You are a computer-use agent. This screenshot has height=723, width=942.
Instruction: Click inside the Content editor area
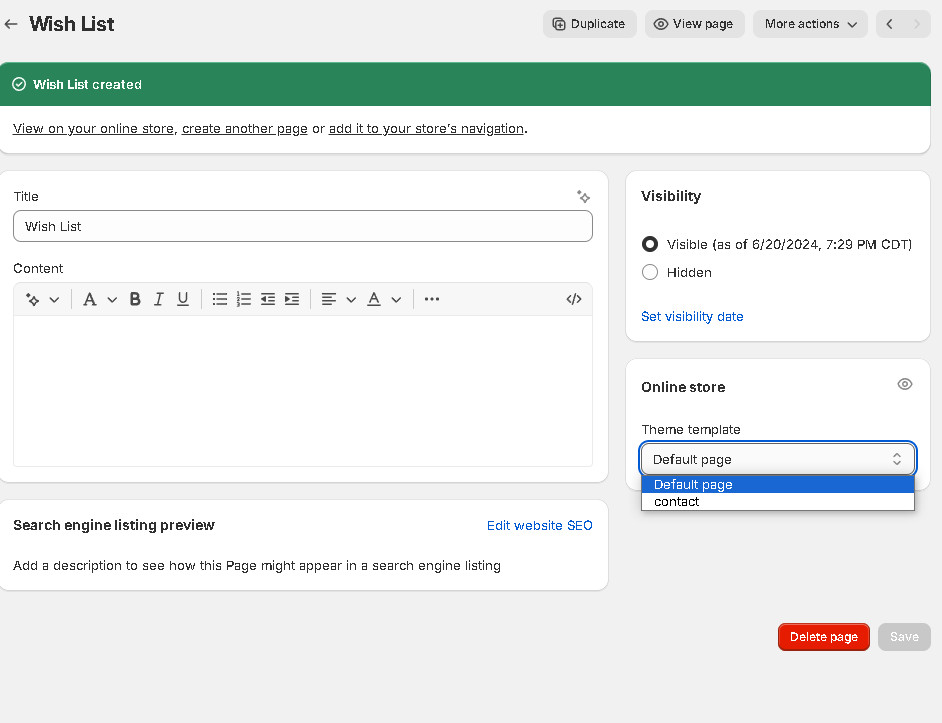pos(303,391)
